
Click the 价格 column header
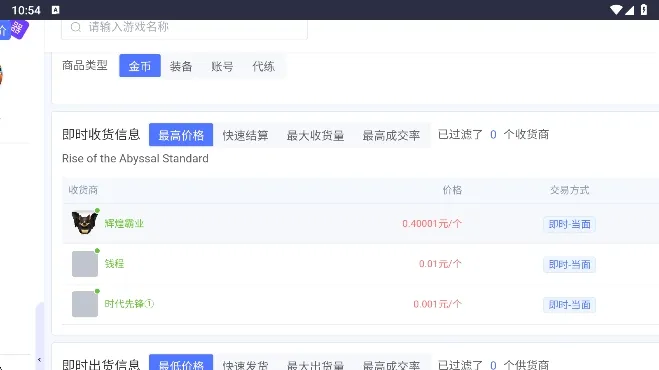tap(452, 190)
